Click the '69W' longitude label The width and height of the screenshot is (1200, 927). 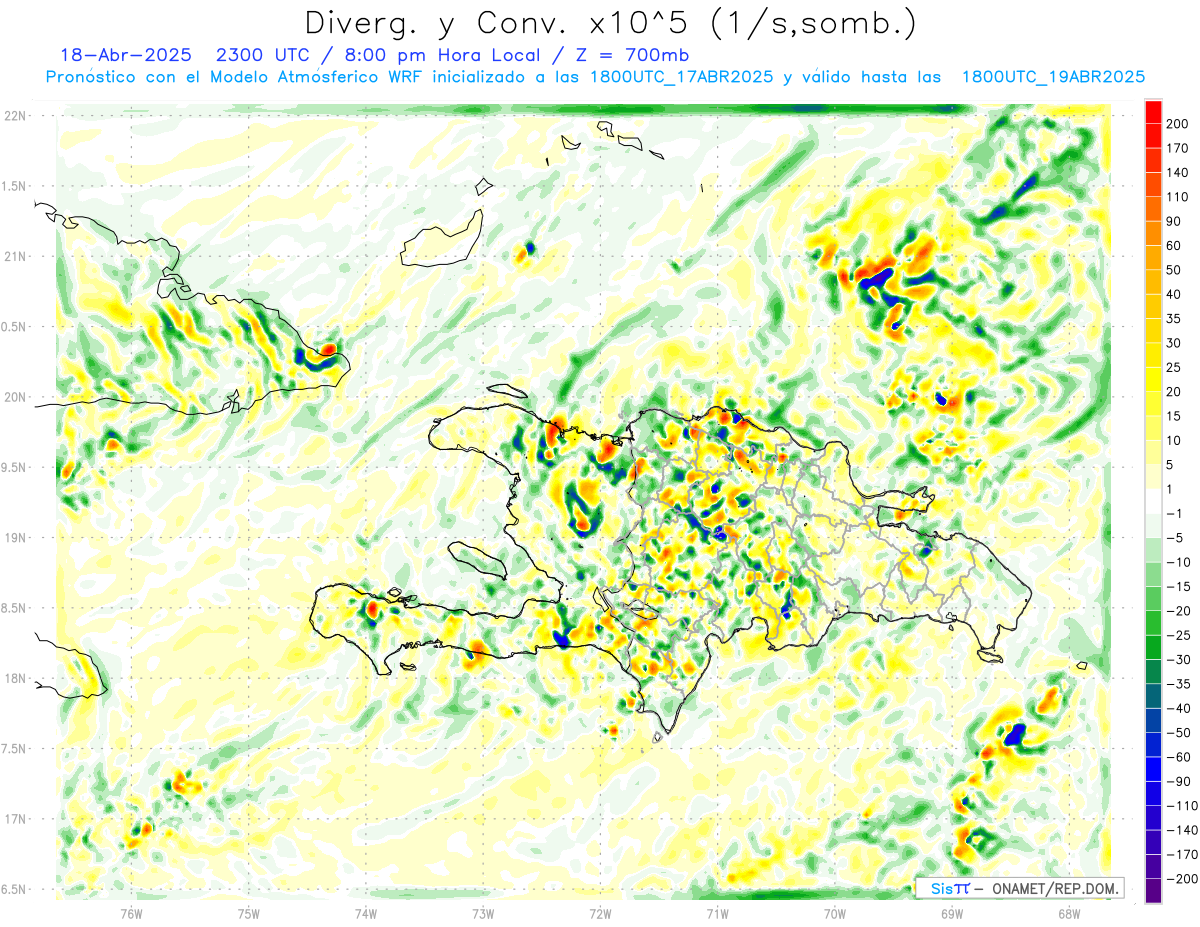click(952, 913)
